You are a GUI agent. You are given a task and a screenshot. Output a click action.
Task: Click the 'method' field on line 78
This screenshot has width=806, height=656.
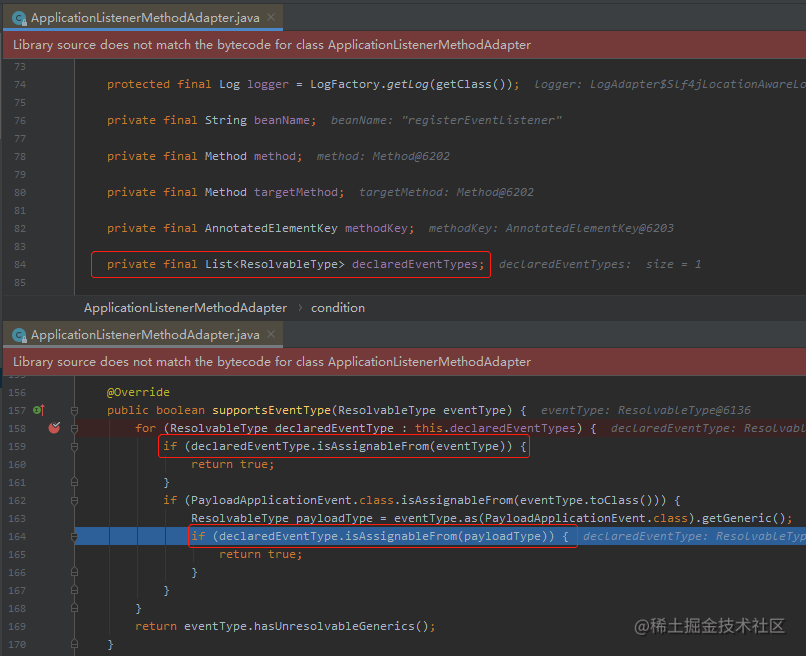coord(275,156)
